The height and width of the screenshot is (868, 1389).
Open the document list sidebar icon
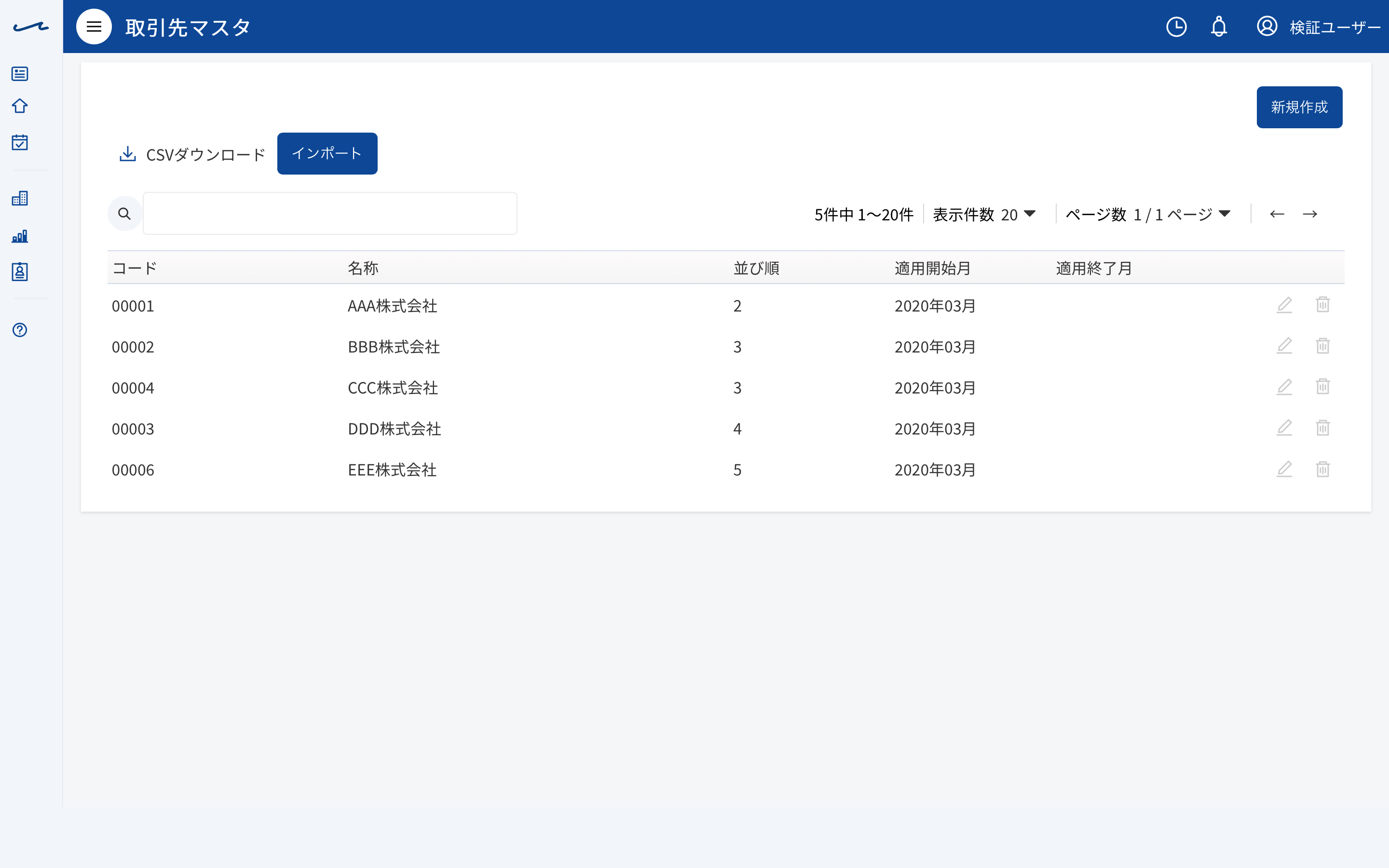point(20,73)
